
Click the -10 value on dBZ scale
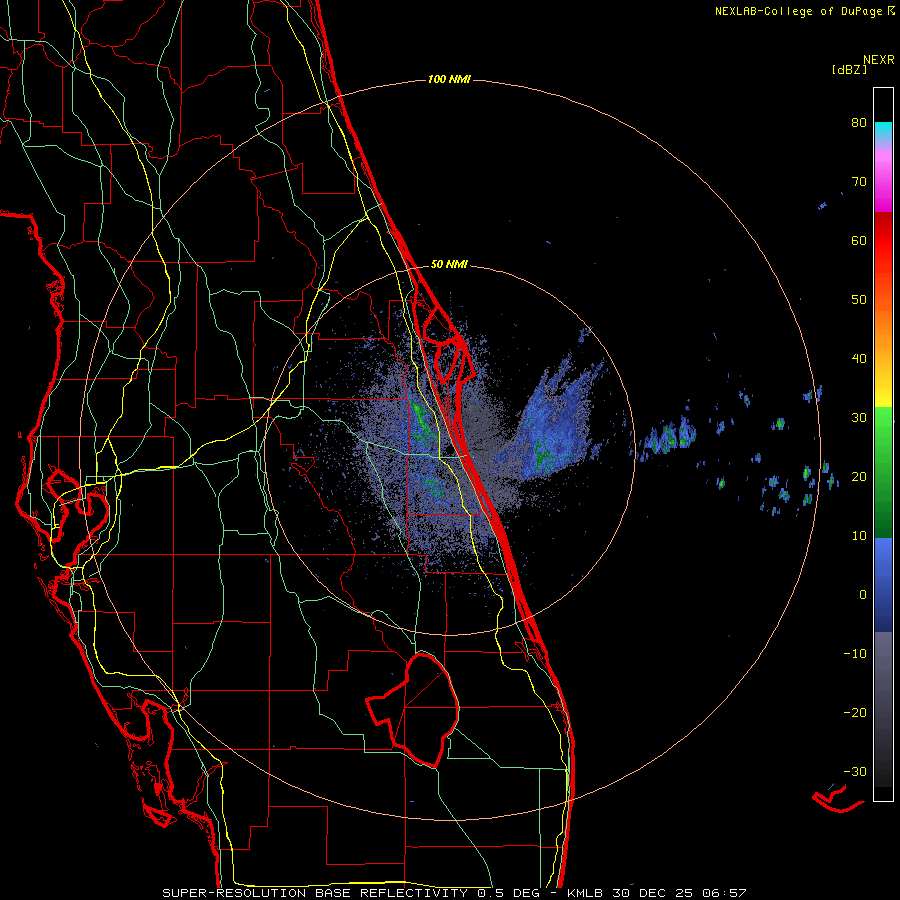point(855,654)
